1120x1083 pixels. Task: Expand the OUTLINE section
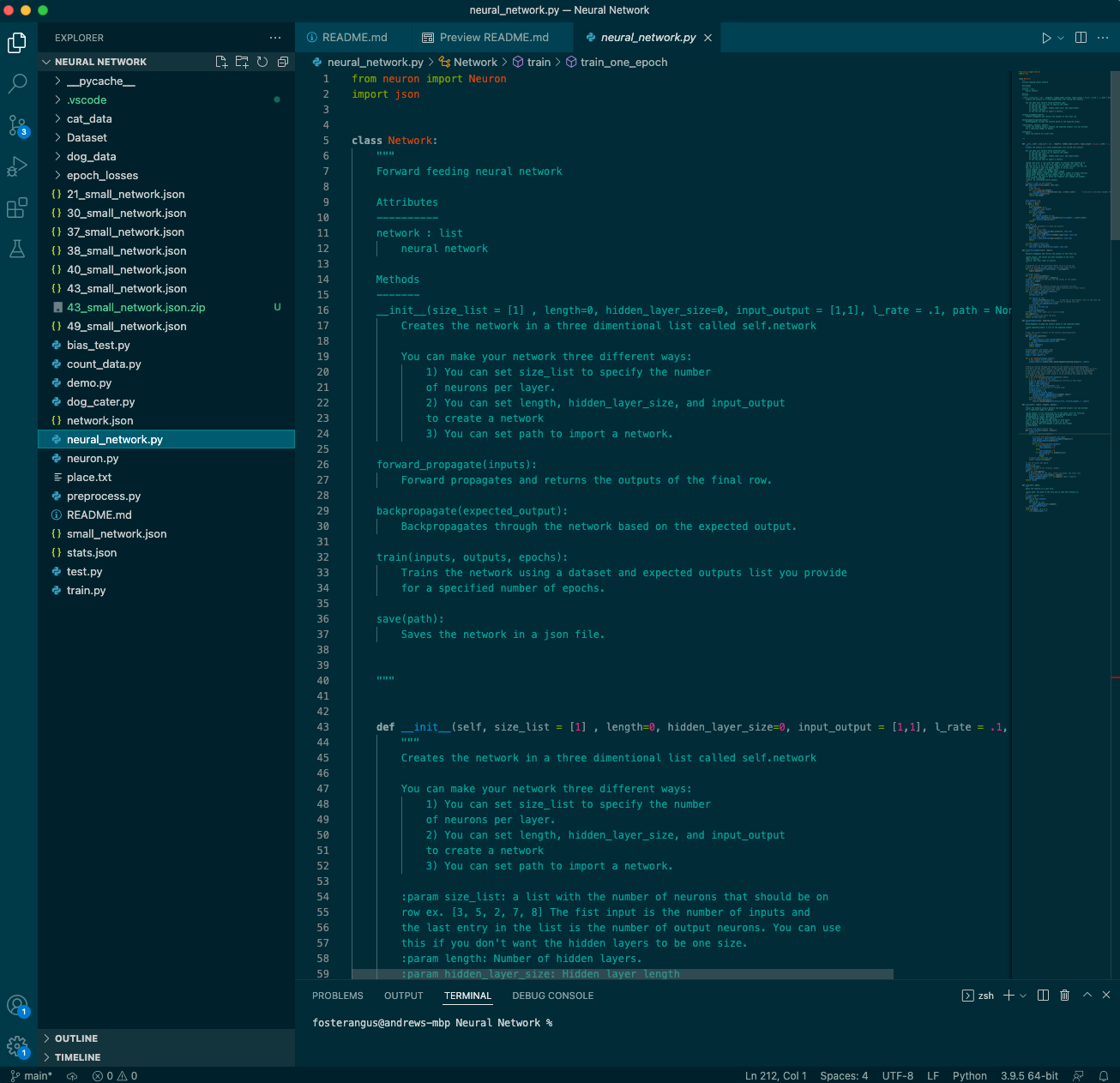pos(75,1038)
